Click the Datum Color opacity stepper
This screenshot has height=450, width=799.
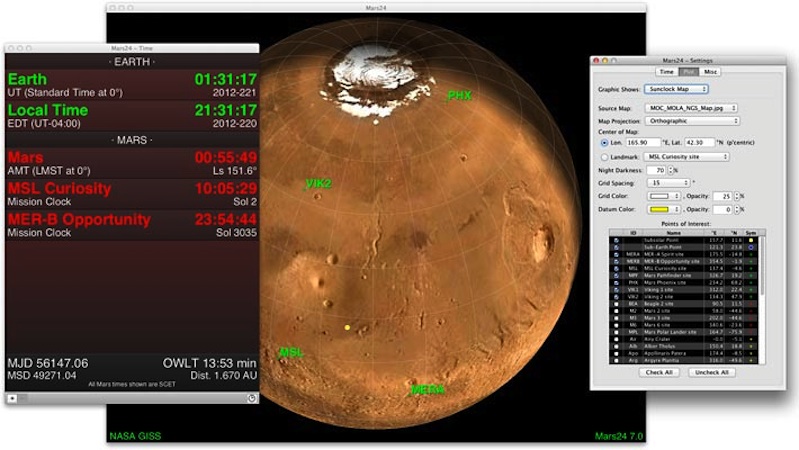736,209
